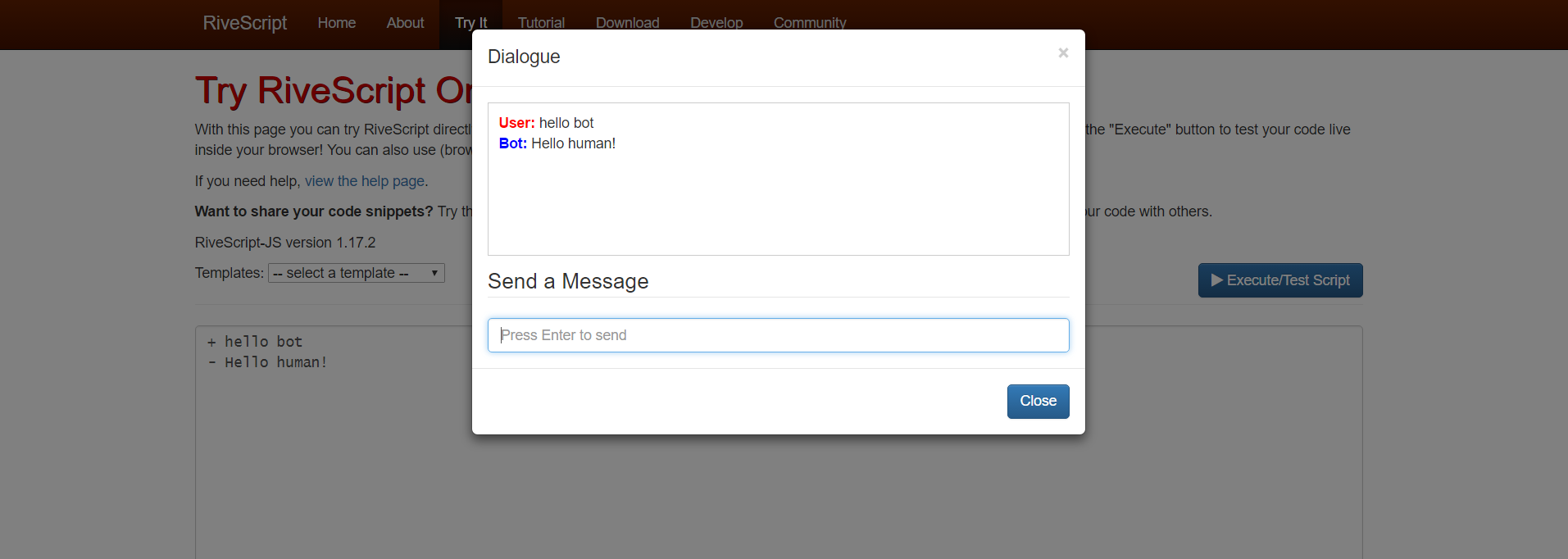Focus the 'Press Enter to send' message field

click(x=778, y=335)
